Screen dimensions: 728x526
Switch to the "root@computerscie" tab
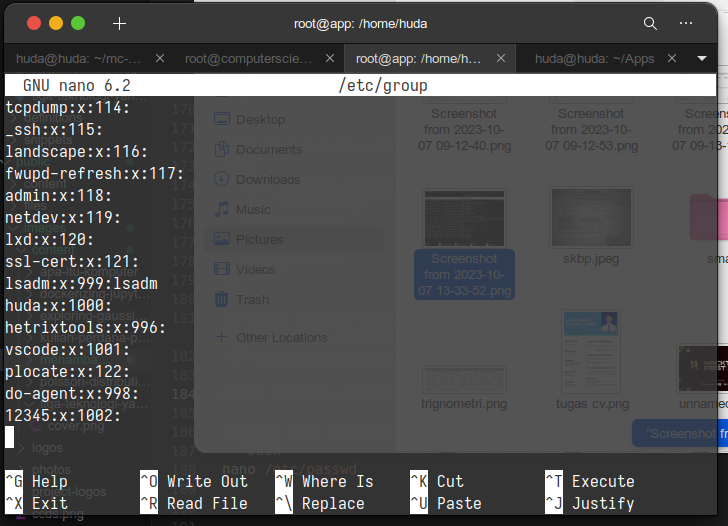(x=250, y=58)
